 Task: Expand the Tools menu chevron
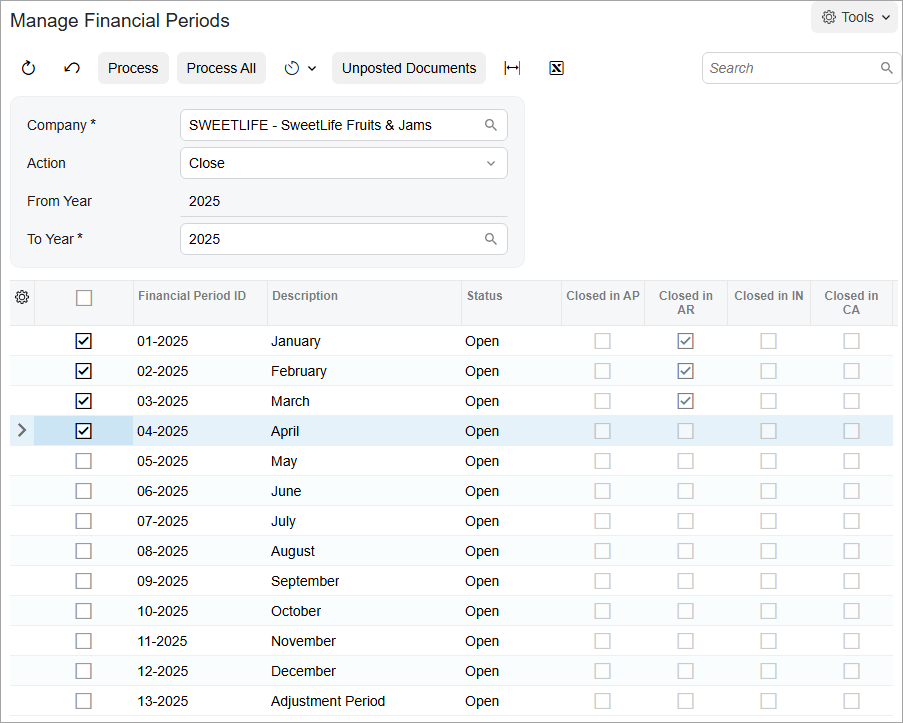point(886,17)
